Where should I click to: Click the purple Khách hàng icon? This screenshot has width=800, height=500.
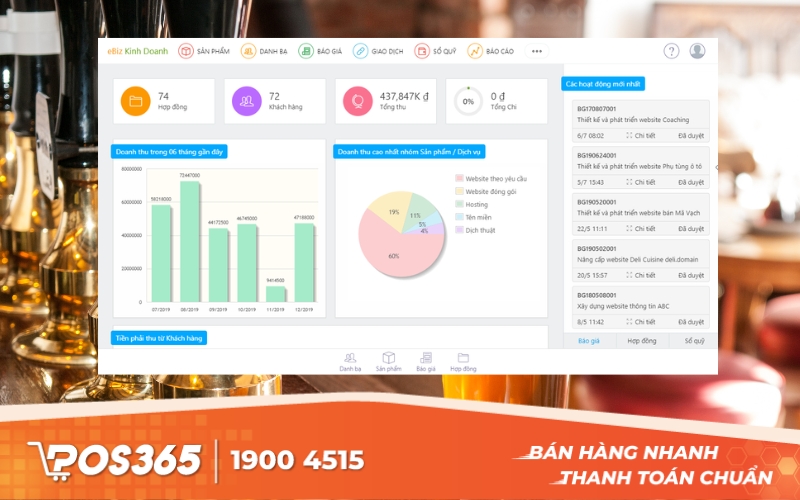pyautogui.click(x=247, y=101)
